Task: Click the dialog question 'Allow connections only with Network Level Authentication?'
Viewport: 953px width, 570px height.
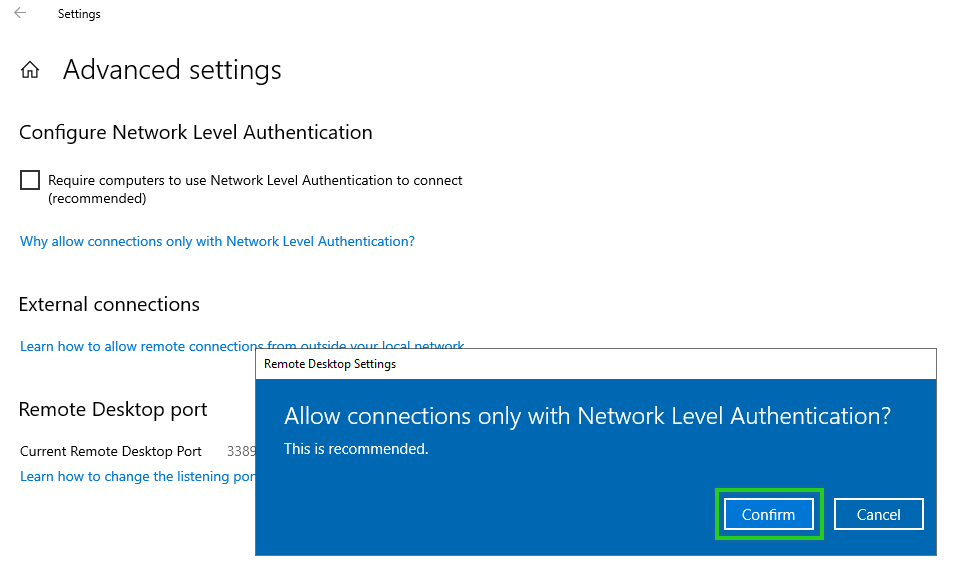Action: [x=586, y=416]
